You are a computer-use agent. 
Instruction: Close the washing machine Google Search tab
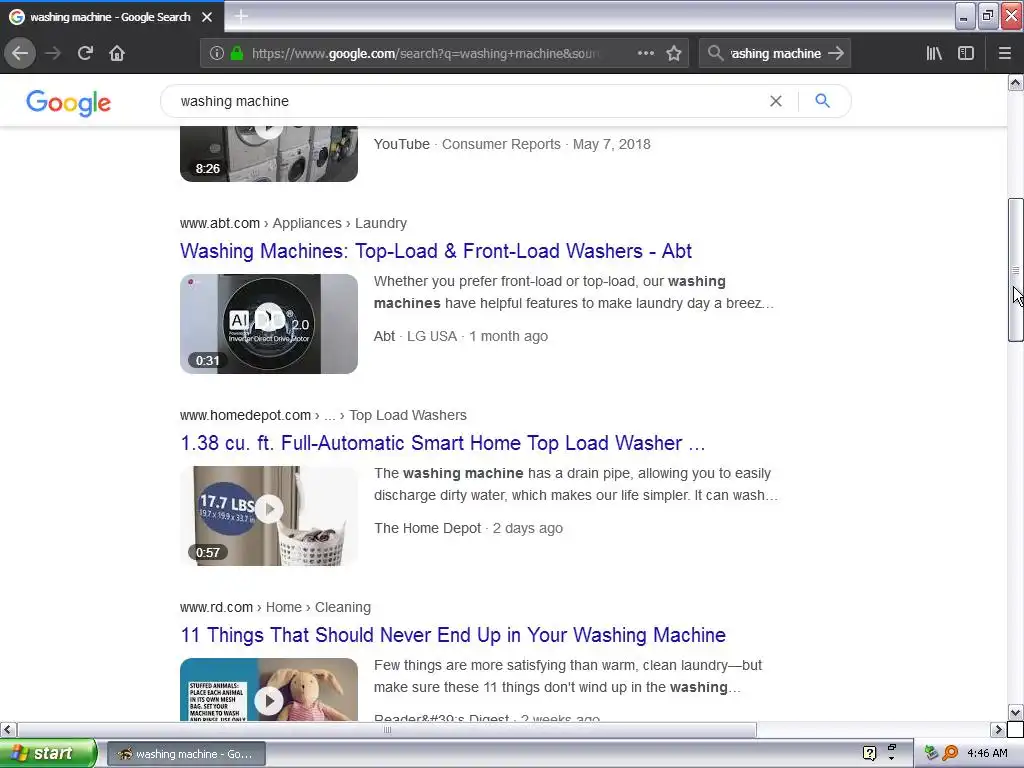207,17
